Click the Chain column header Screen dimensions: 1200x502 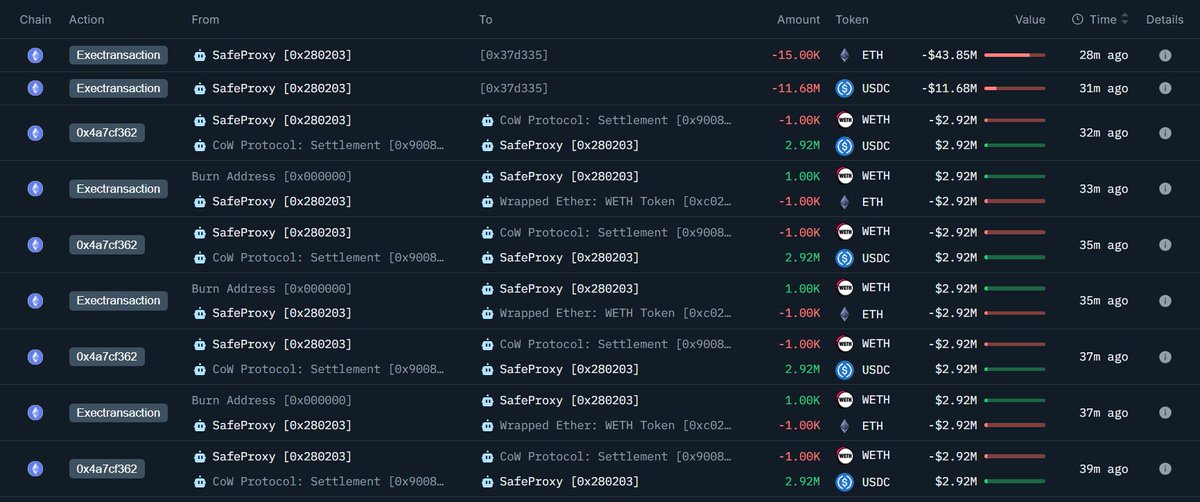pos(35,19)
